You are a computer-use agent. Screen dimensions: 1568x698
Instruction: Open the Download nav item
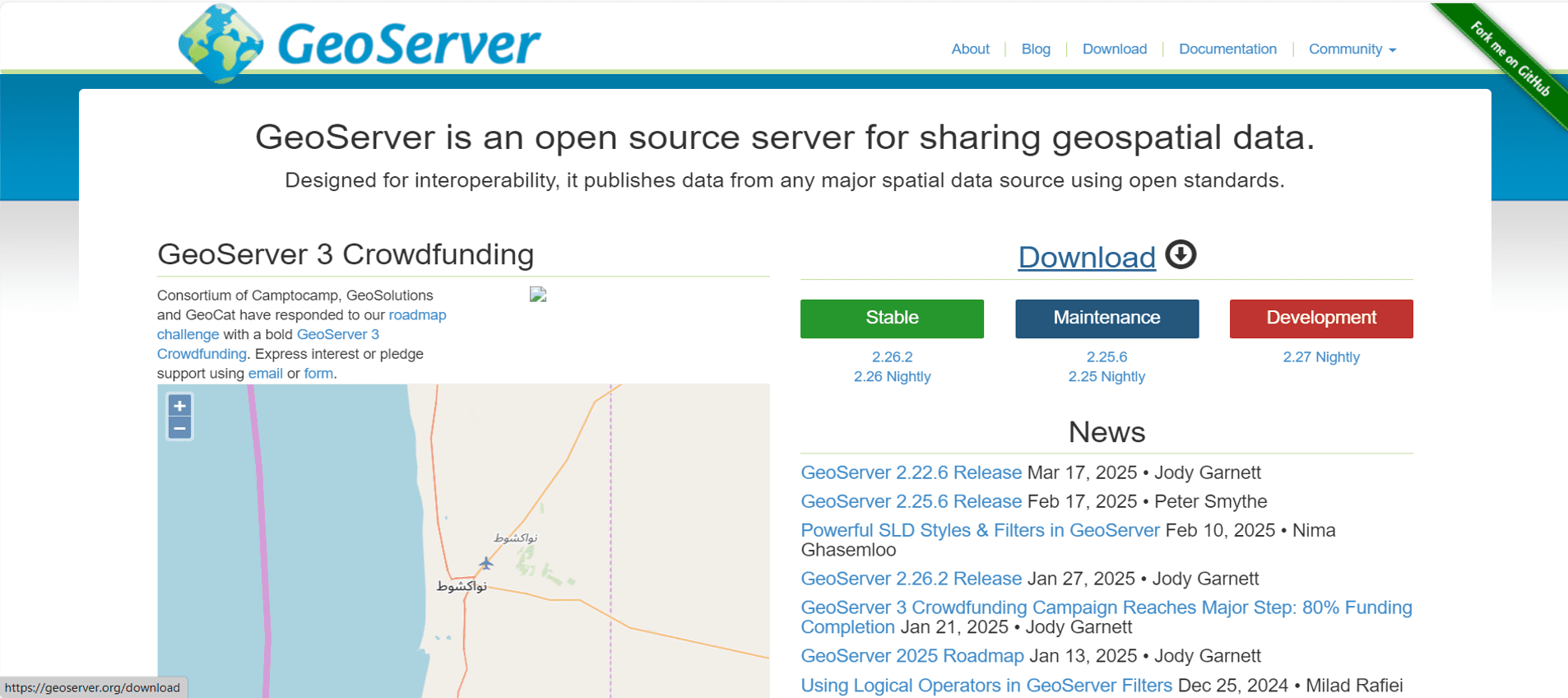coord(1115,49)
